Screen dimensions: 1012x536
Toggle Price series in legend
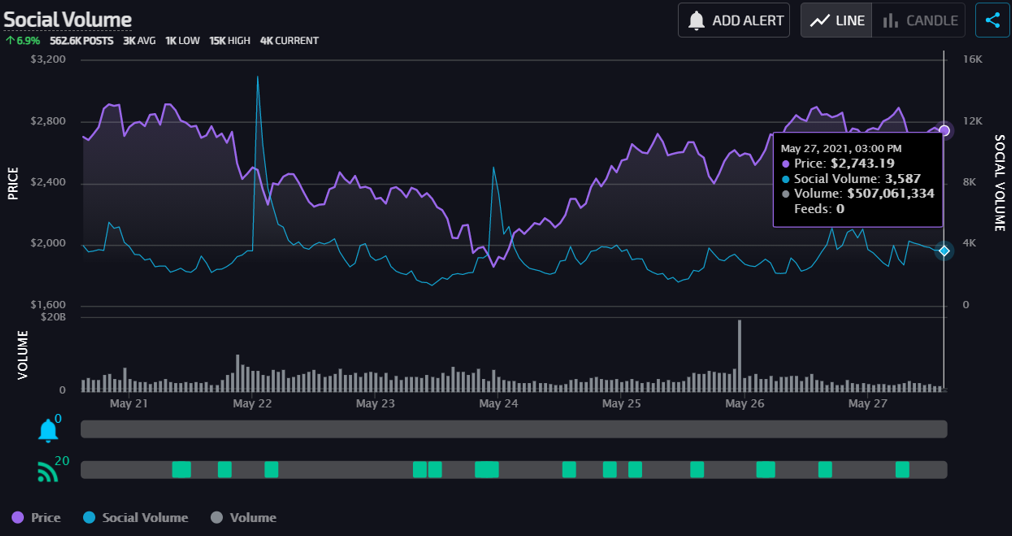36,517
